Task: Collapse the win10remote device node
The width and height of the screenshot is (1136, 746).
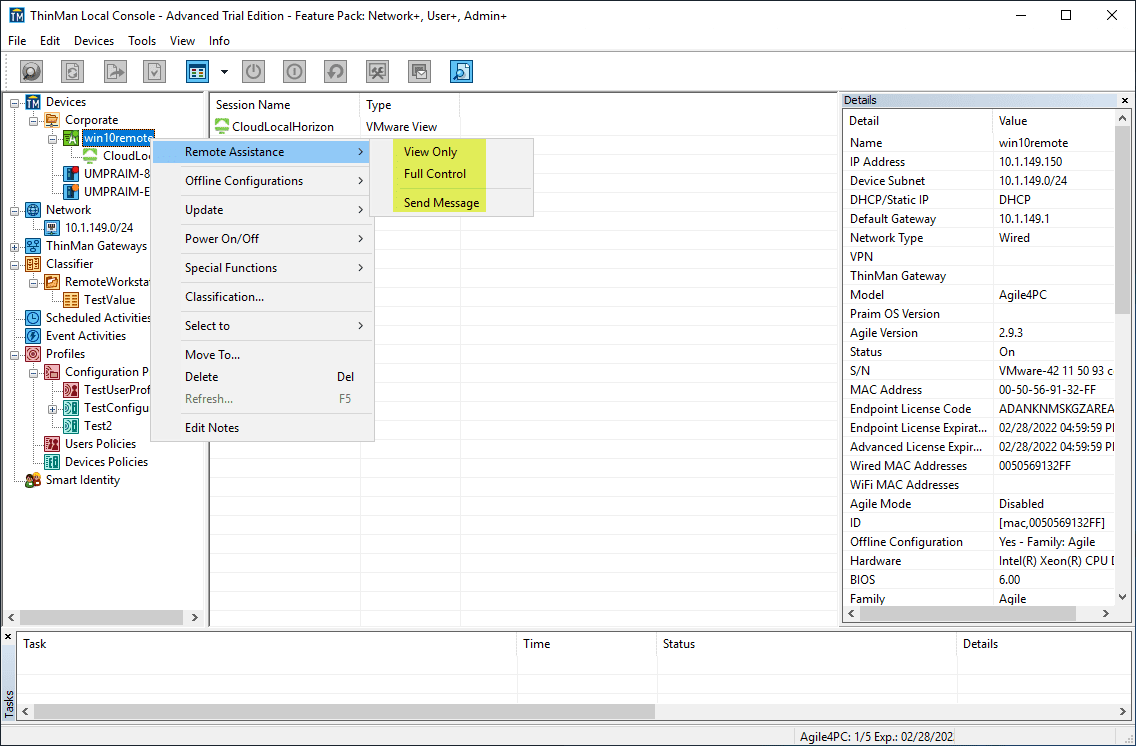Action: click(52, 138)
